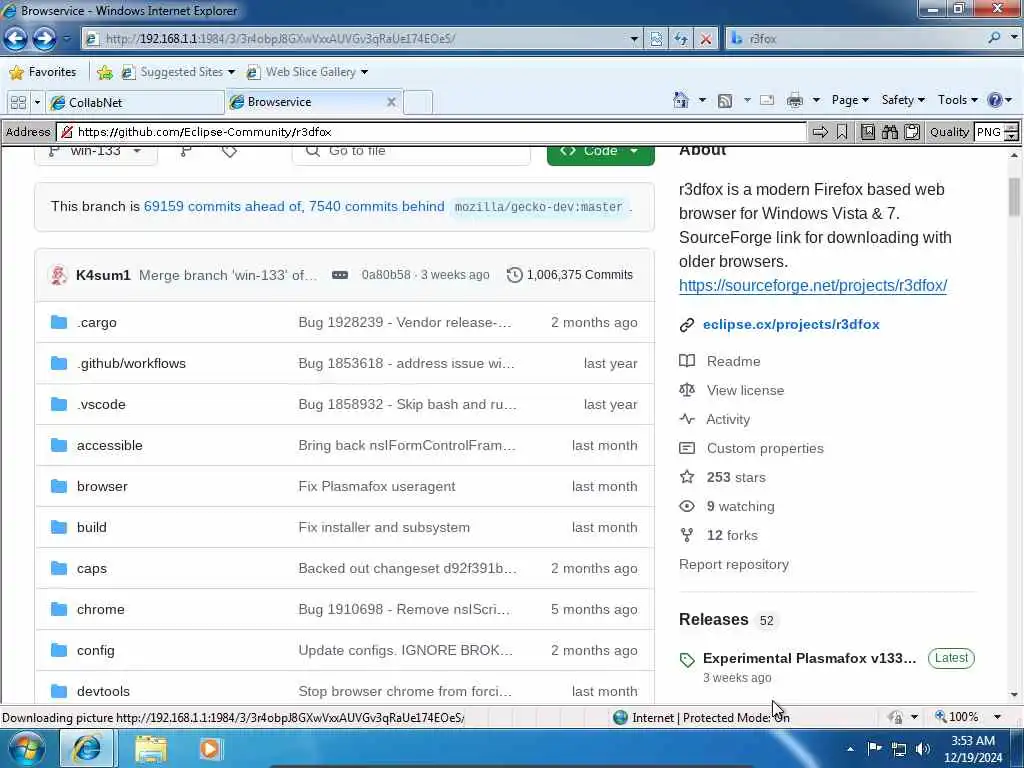1024x768 pixels.
Task: Click the volume speaker tray icon
Action: click(923, 749)
